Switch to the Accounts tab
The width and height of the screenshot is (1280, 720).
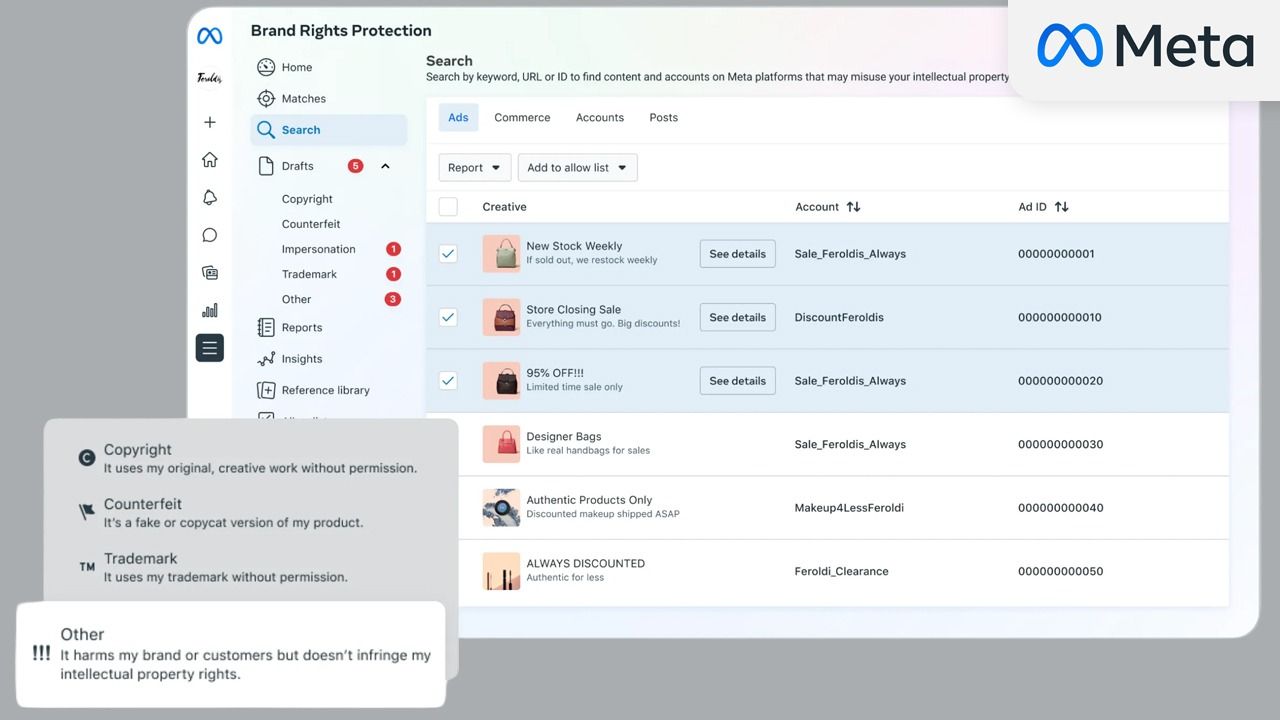(600, 117)
